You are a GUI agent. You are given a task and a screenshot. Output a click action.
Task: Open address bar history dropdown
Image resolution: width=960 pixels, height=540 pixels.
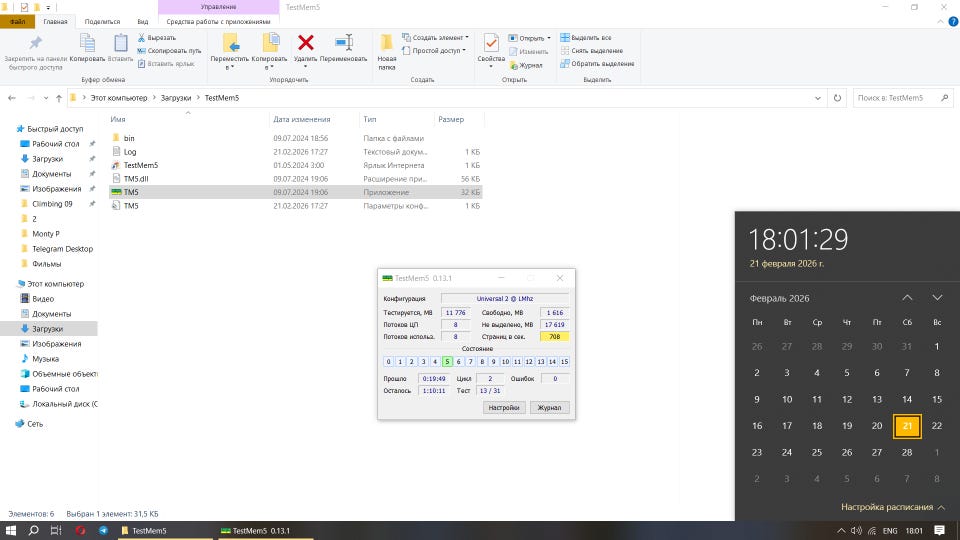click(x=817, y=98)
